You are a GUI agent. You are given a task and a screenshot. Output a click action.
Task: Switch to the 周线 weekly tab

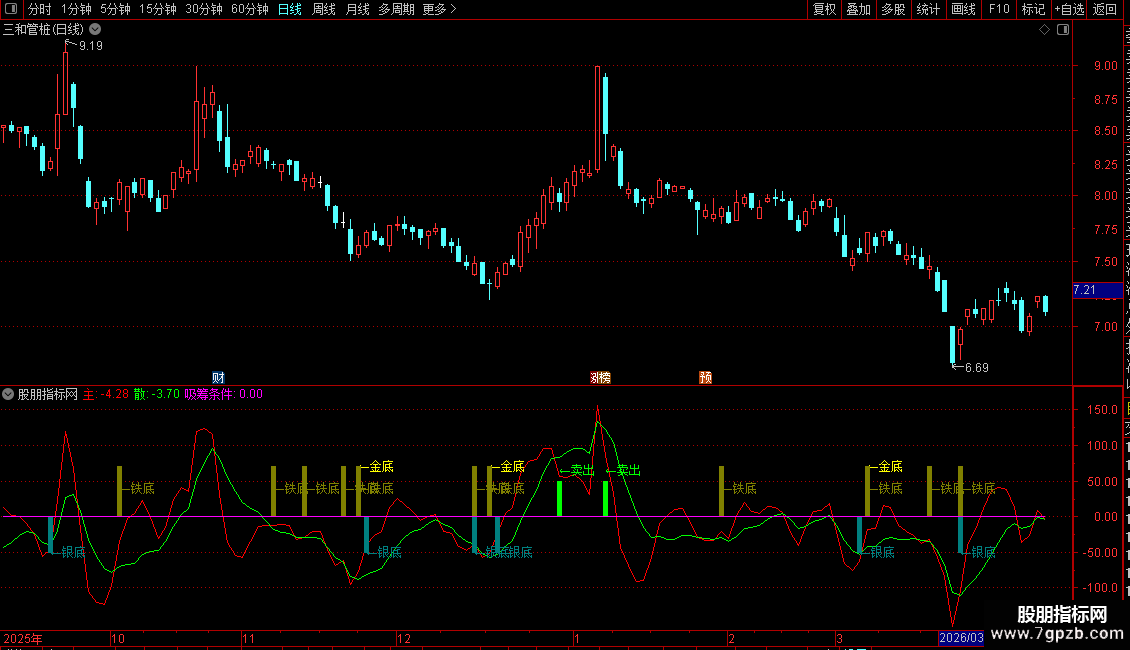coord(324,9)
